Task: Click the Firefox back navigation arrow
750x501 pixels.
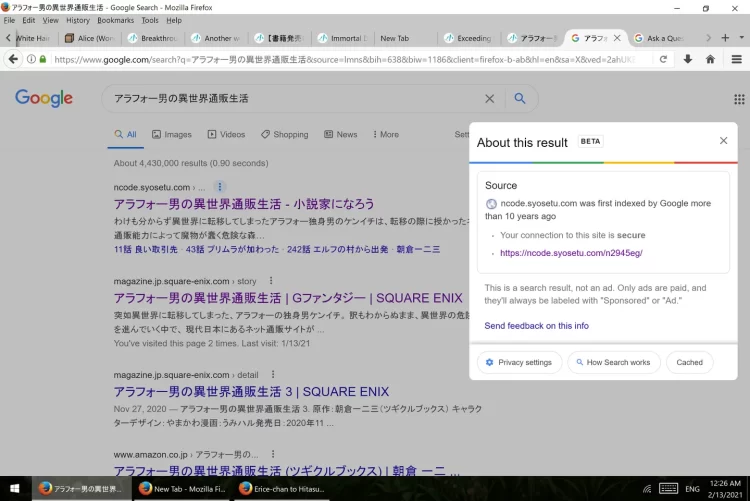Action: click(13, 59)
